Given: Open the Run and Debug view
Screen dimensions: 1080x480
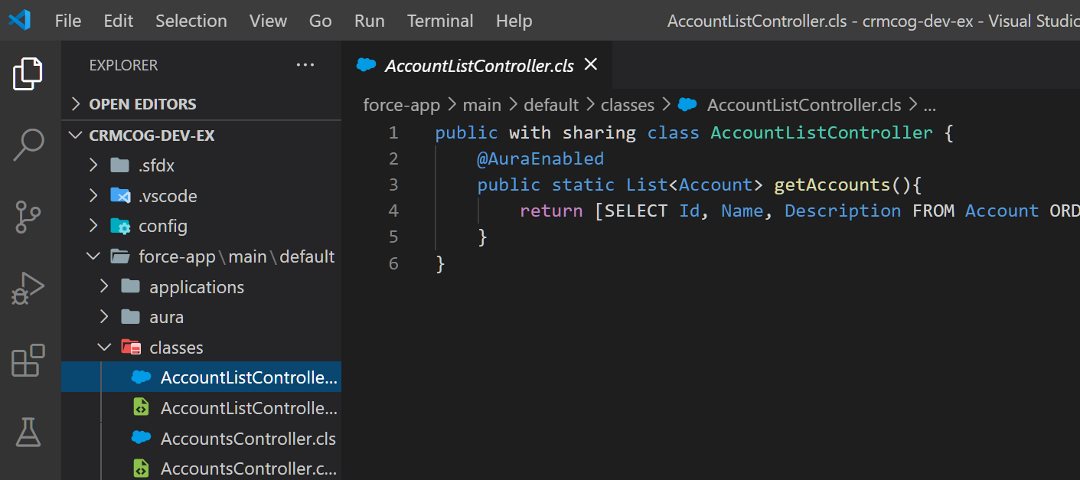Looking at the screenshot, I should pyautogui.click(x=28, y=289).
